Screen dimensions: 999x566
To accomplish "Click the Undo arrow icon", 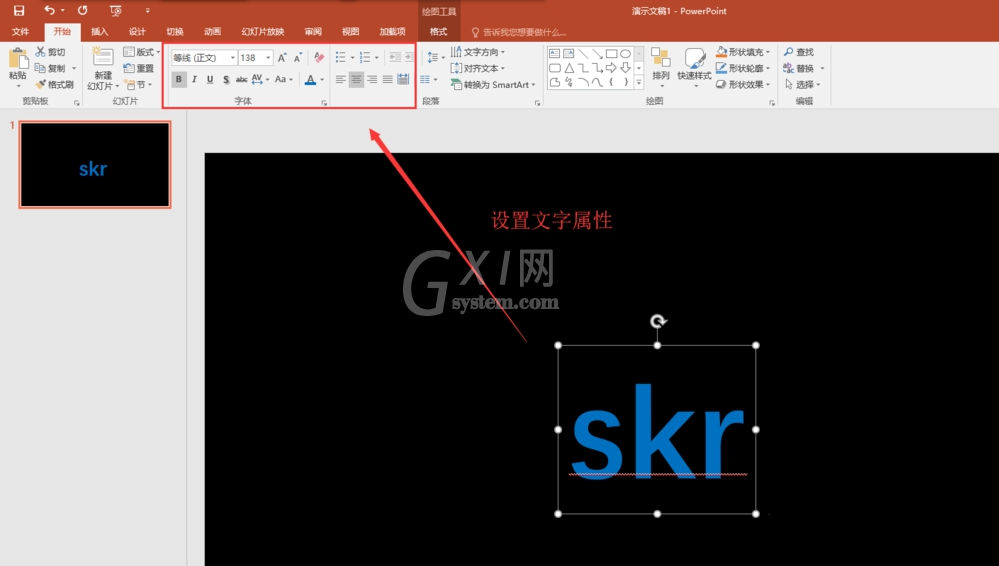I will (49, 10).
